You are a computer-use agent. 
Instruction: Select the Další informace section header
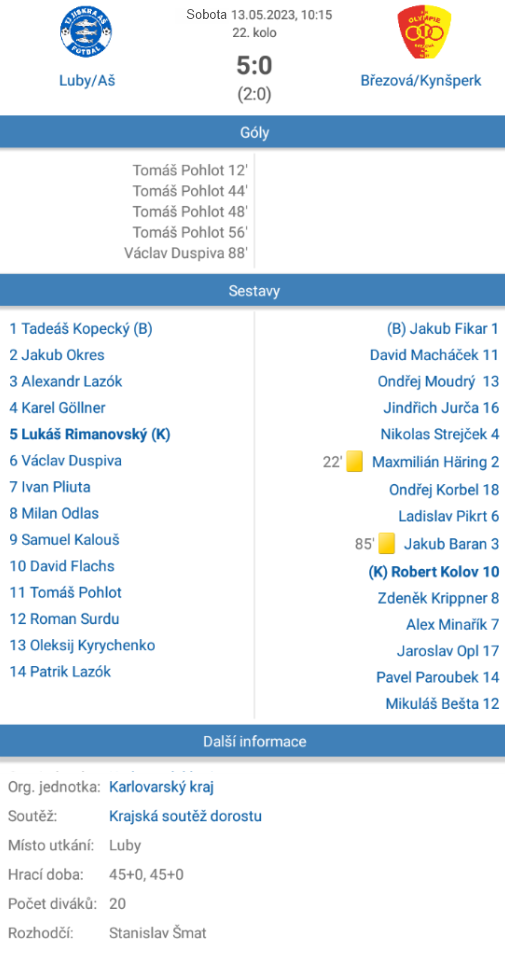(x=252, y=741)
